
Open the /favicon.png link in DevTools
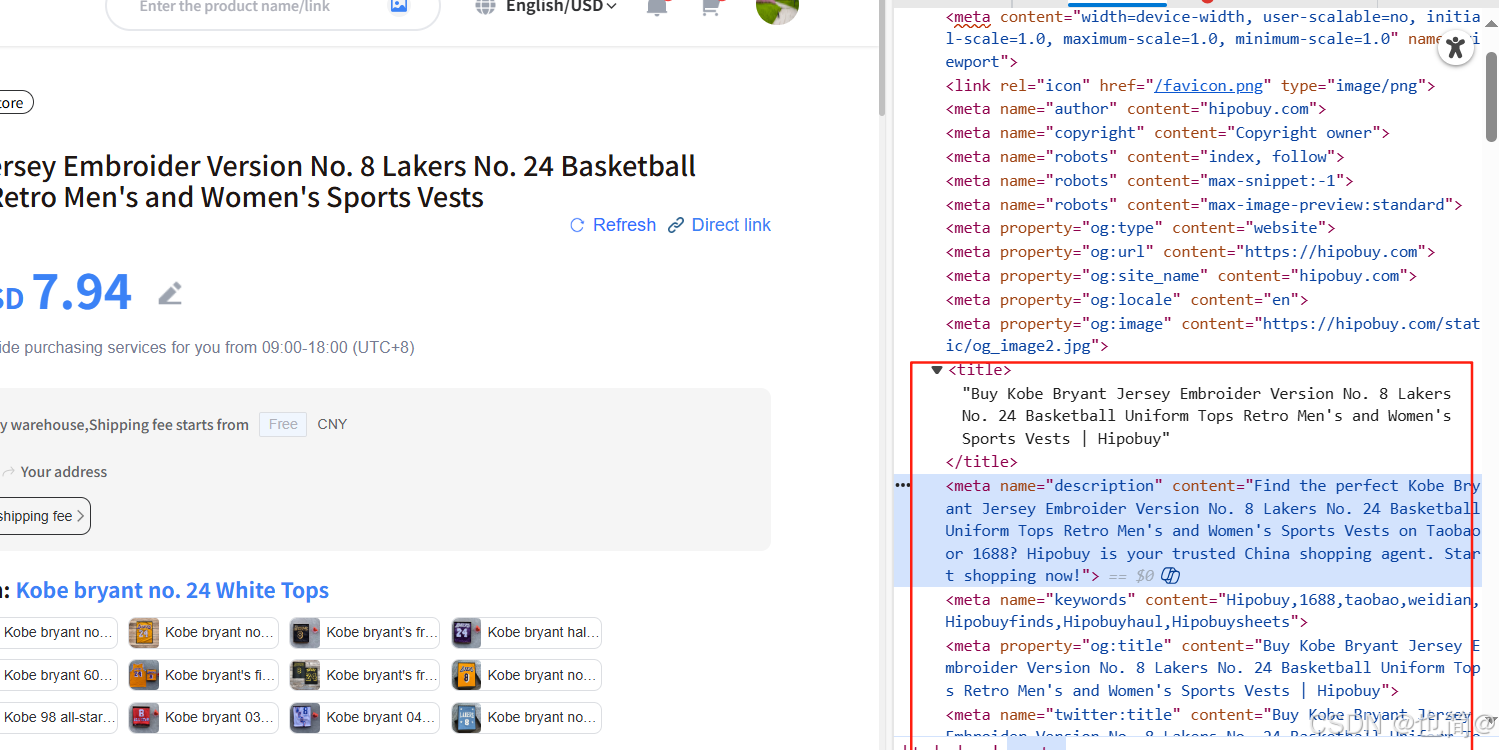pyautogui.click(x=1208, y=86)
